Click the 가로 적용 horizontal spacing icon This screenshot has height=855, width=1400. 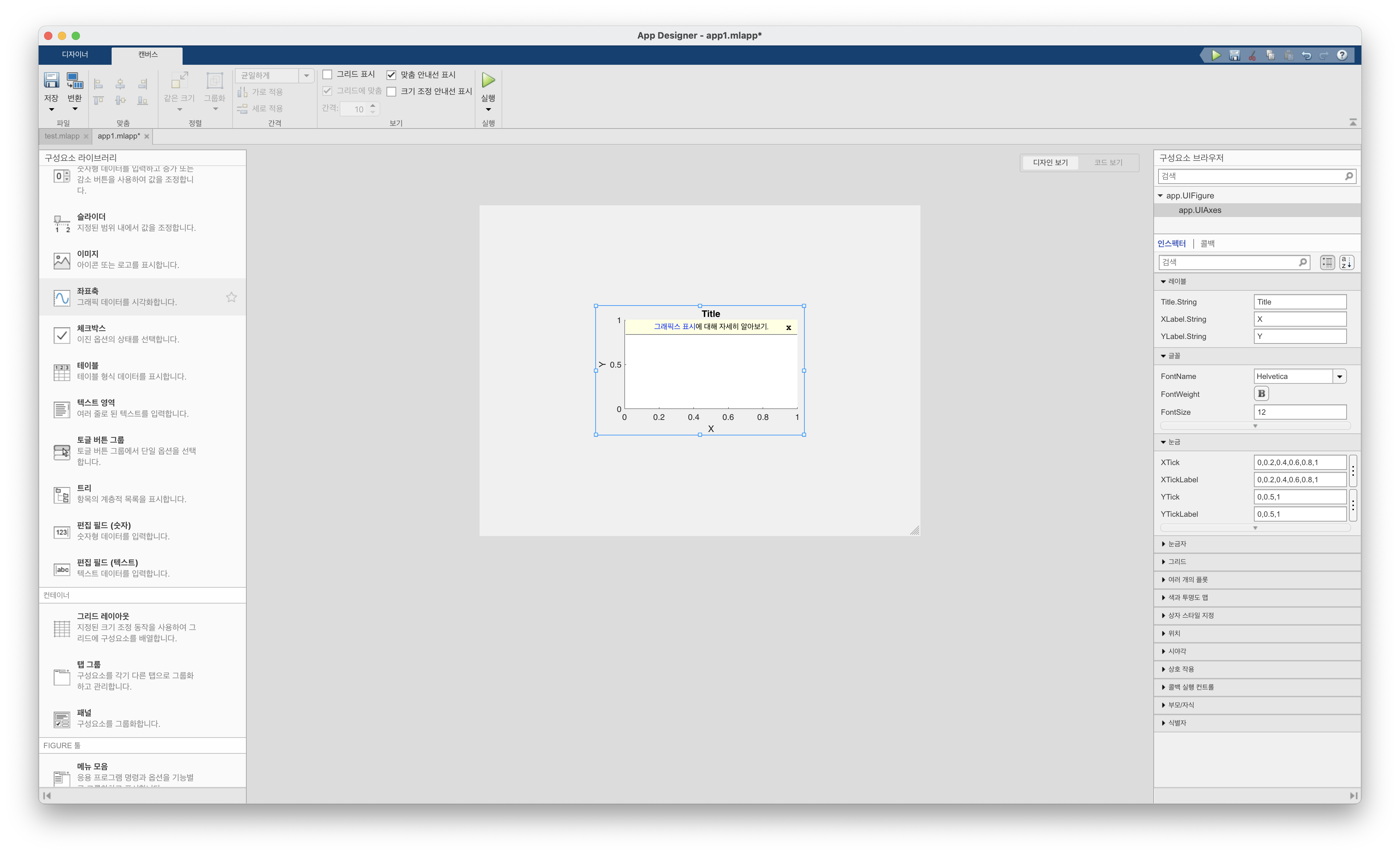243,92
